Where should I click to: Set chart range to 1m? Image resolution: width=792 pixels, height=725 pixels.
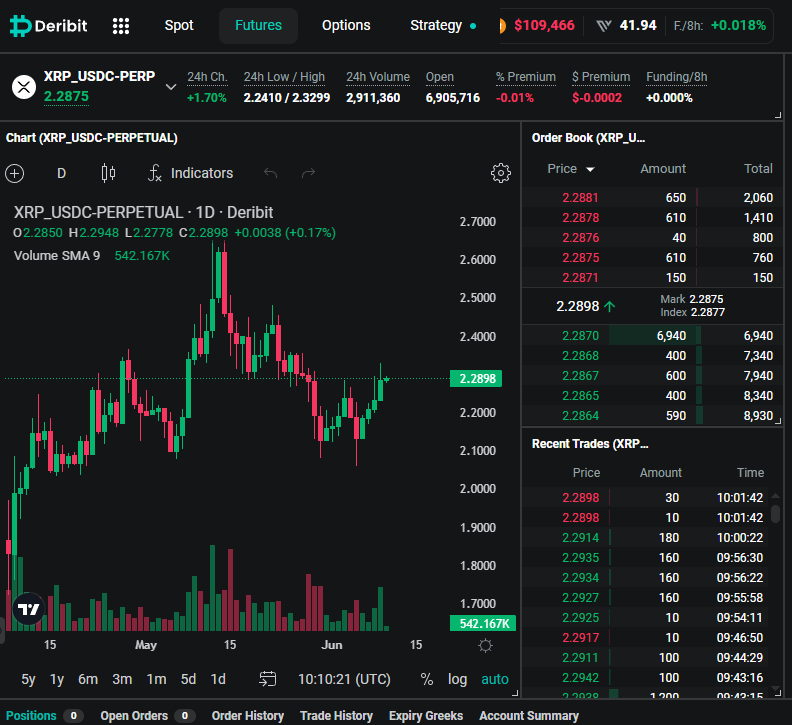(157, 679)
